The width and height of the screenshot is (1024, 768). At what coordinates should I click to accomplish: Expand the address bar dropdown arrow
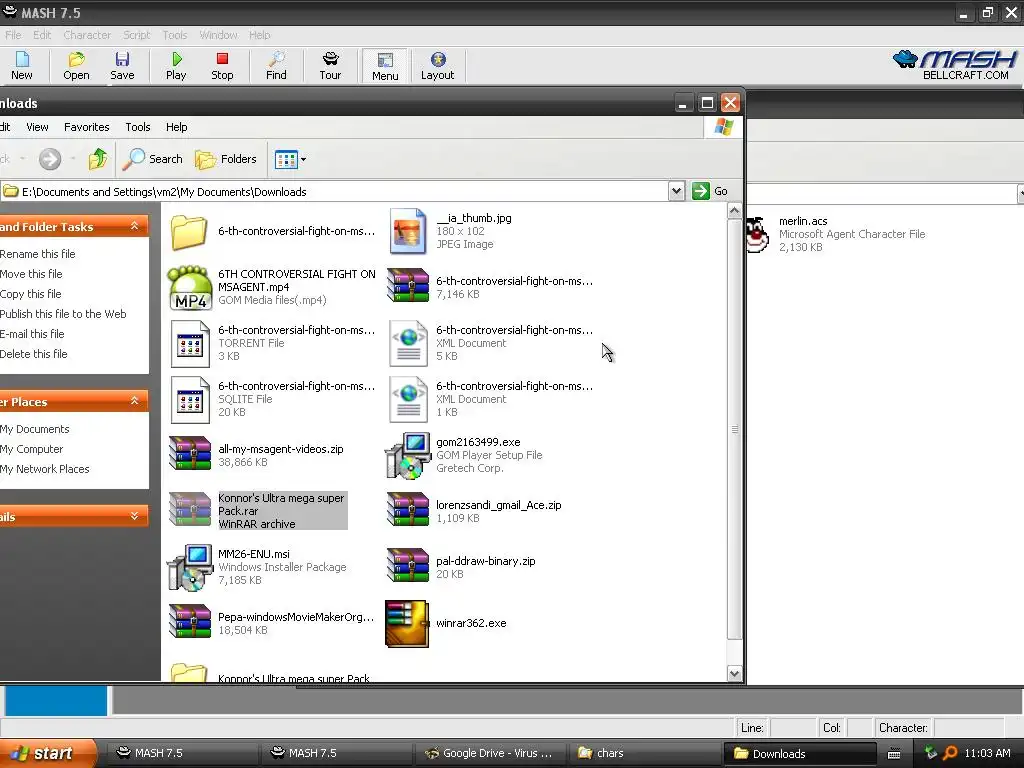coord(677,191)
